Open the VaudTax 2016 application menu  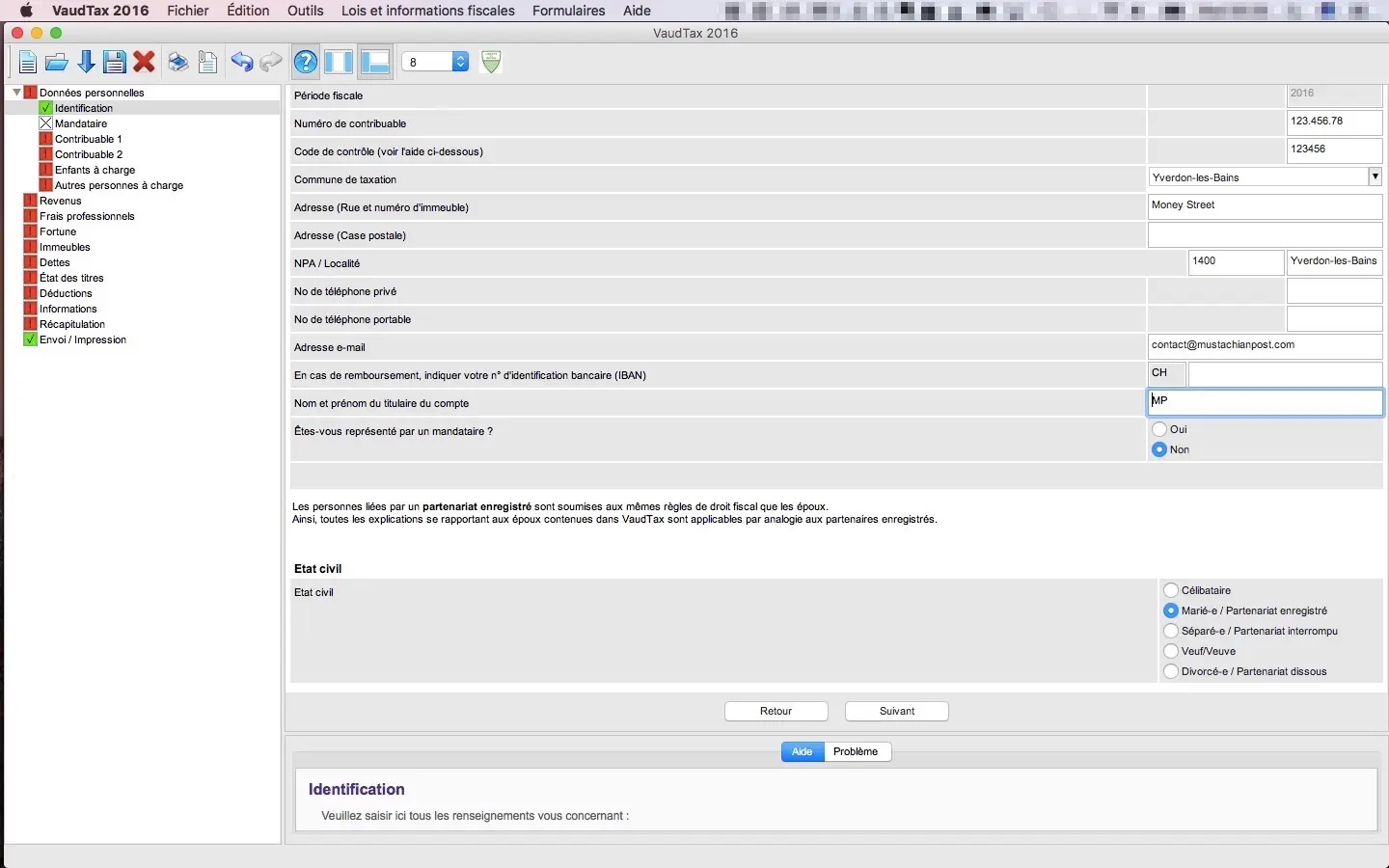pos(100,11)
